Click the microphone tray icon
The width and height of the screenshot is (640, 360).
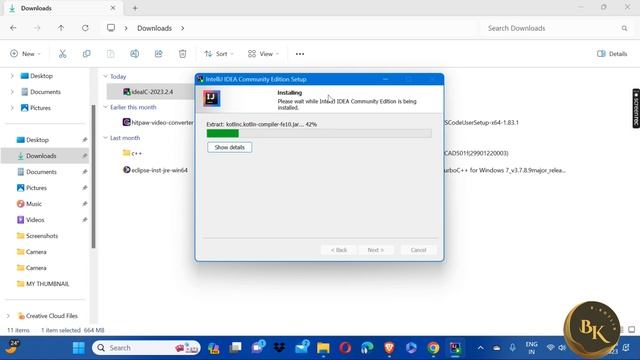513,348
